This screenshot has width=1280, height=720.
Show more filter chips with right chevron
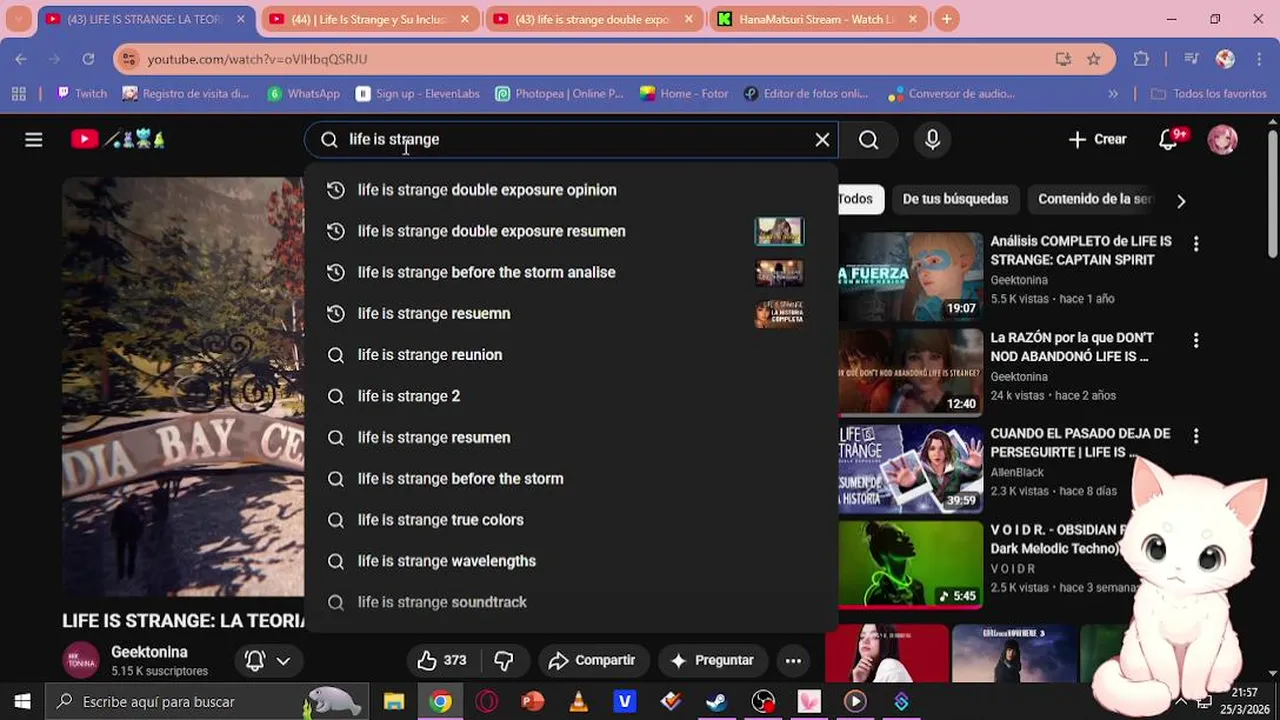1181,201
